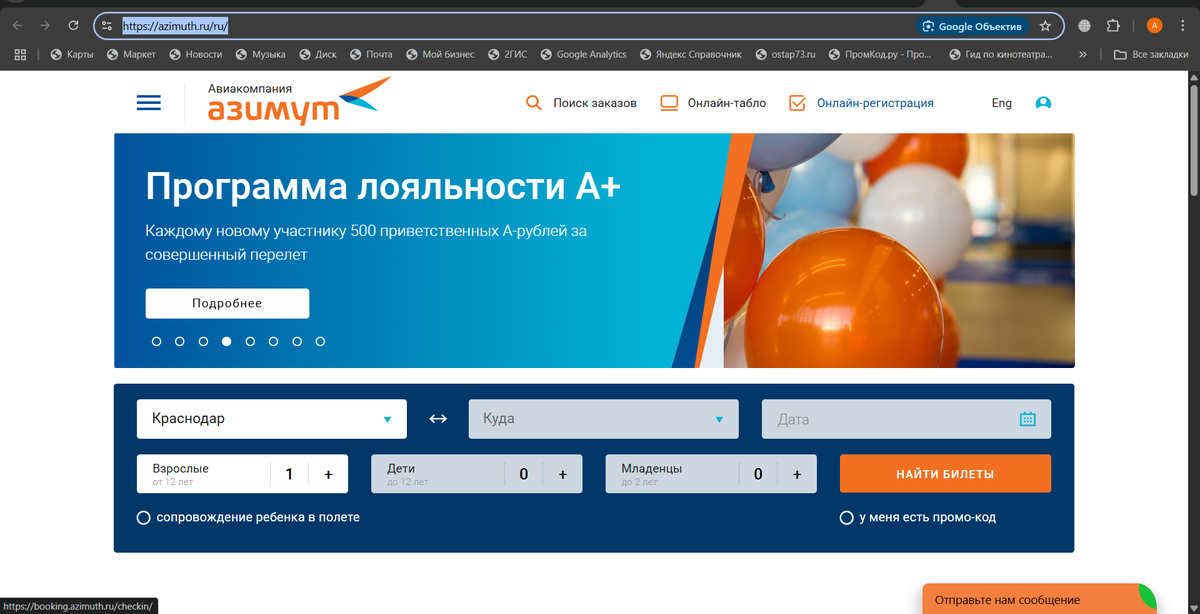Go back in browser history
This screenshot has height=614, width=1200.
(17, 26)
